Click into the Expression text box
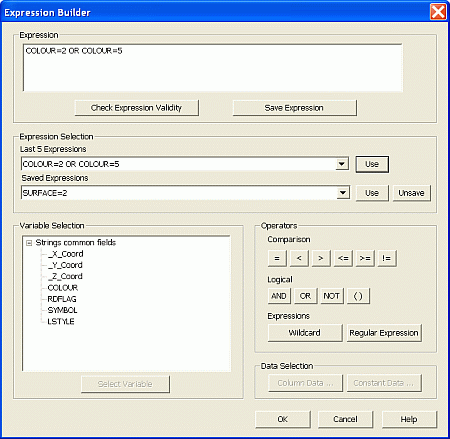 (213, 68)
